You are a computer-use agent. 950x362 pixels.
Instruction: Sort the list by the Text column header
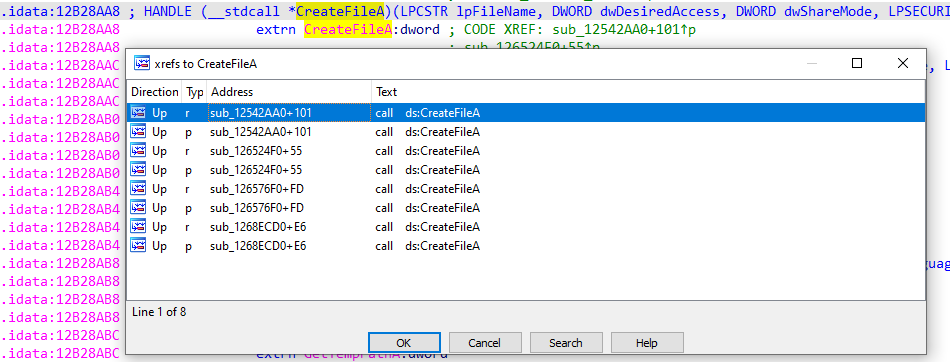click(x=648, y=92)
